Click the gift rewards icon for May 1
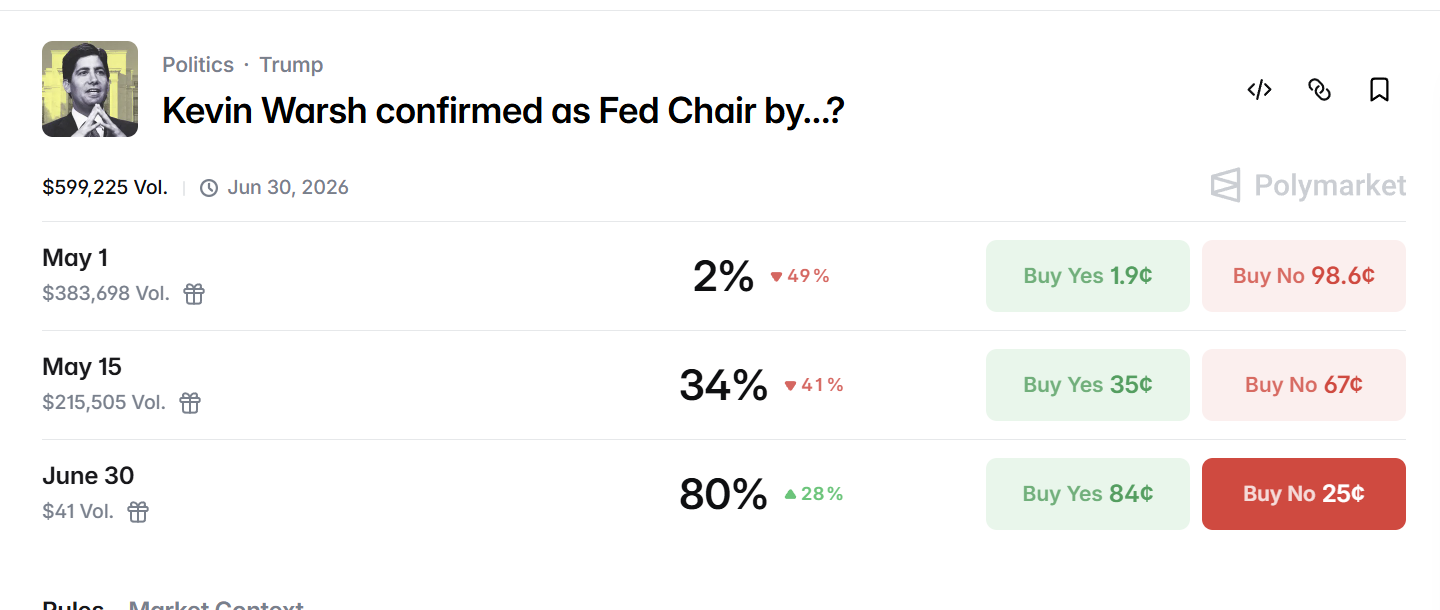The height and width of the screenshot is (610, 1440). point(194,294)
